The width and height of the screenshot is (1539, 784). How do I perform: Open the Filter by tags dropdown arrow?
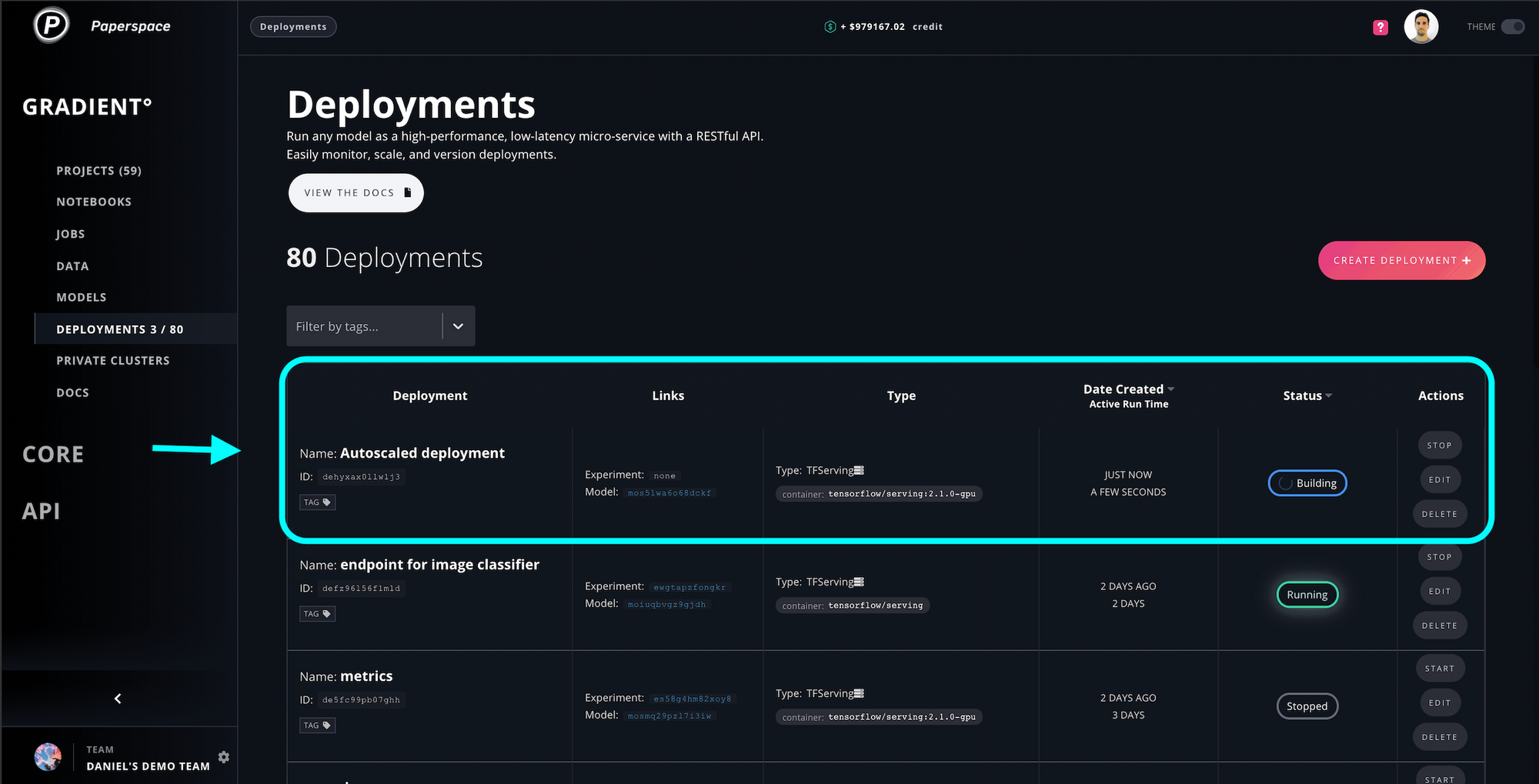(458, 326)
